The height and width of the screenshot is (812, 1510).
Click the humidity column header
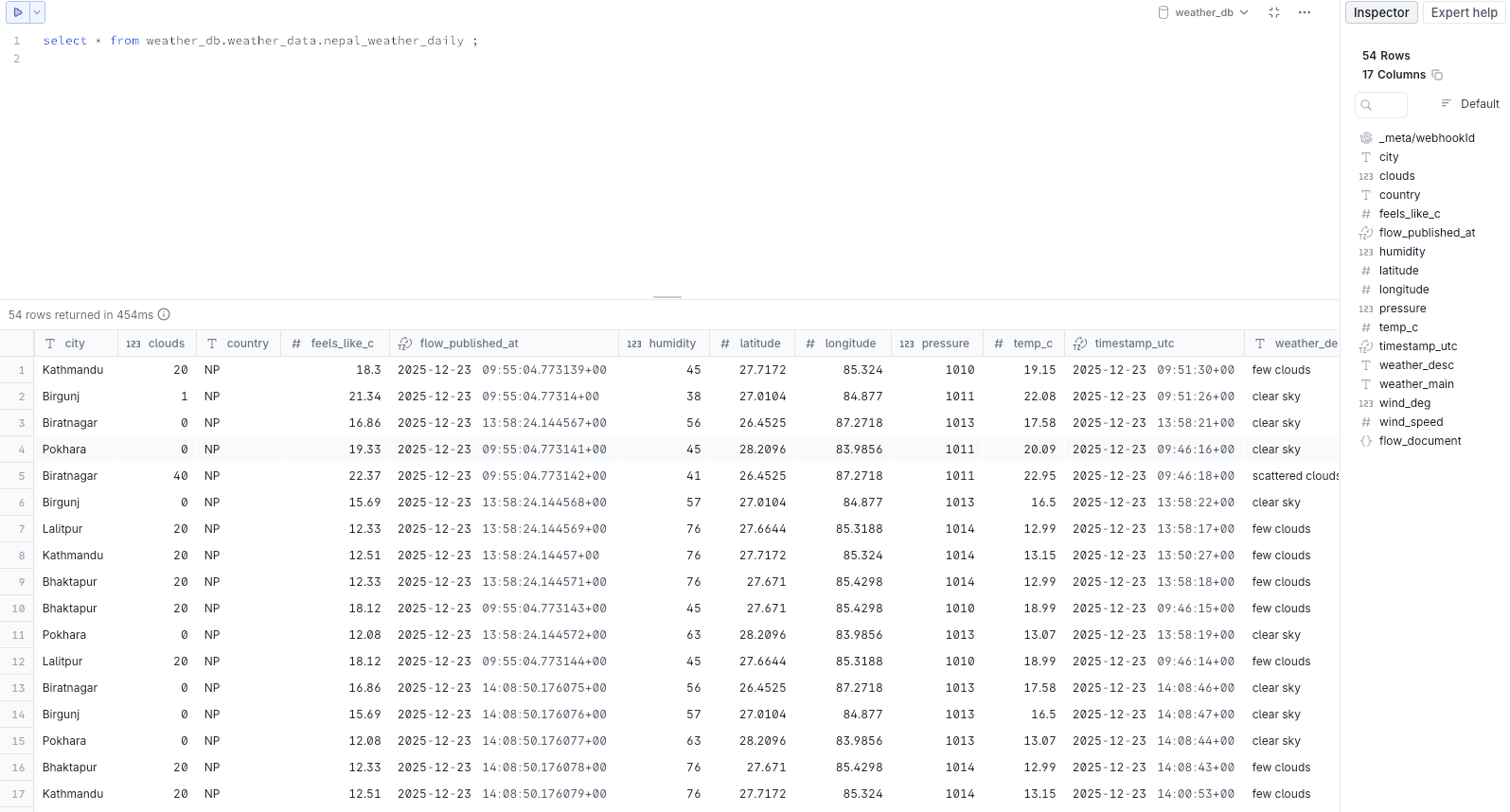(x=671, y=344)
